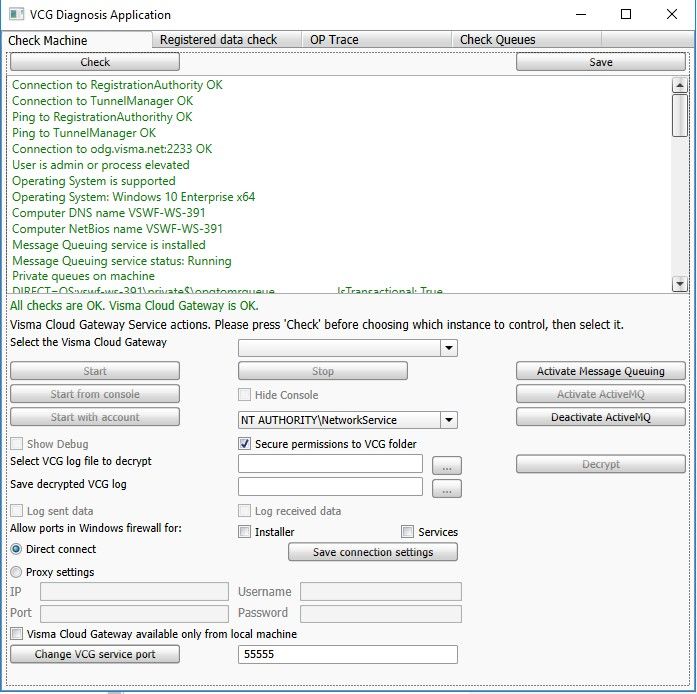
Task: Click log line 'Connection to TunnelManager OK'
Action: click(x=103, y=100)
